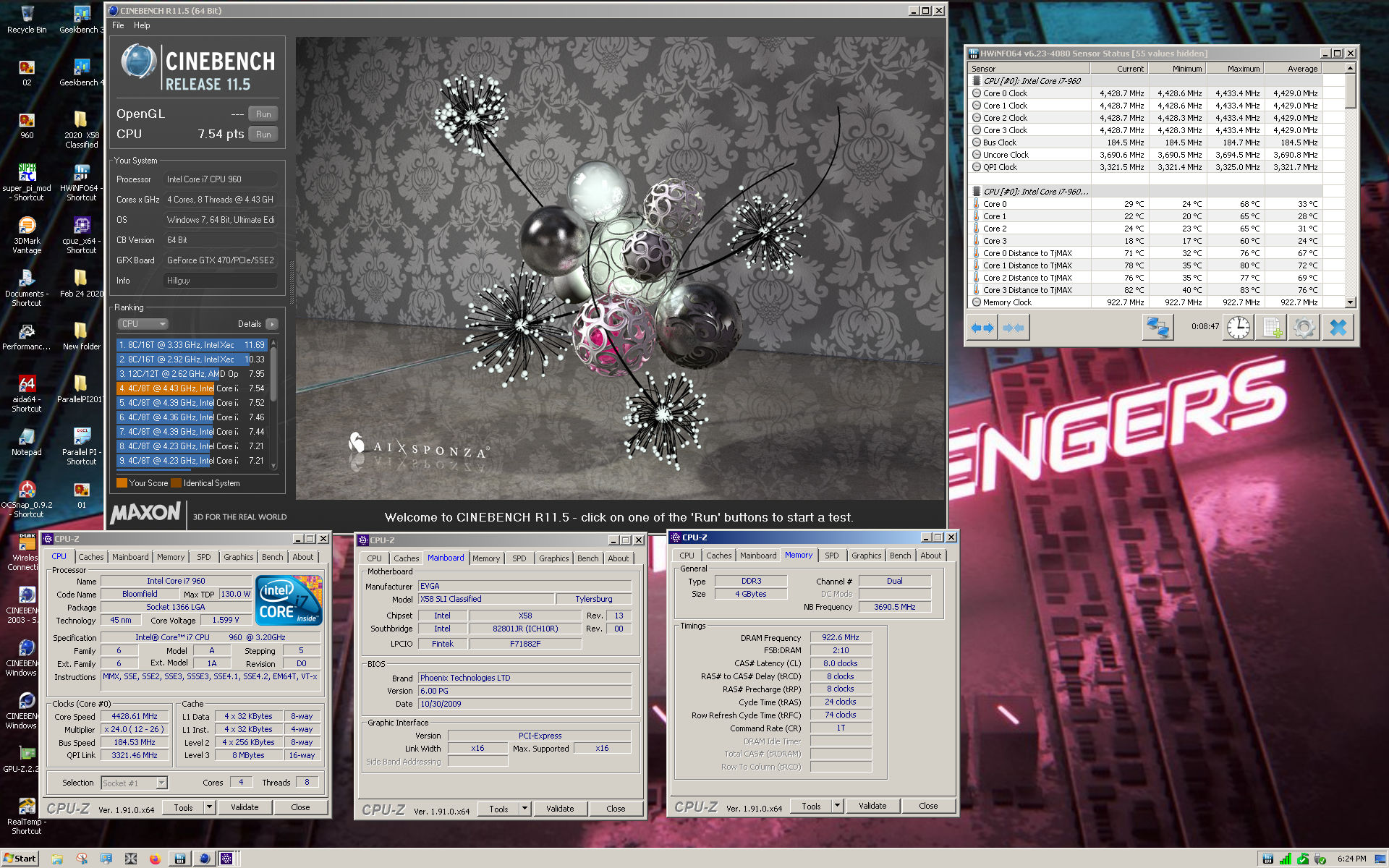Click HWiNFO sensor list scroll down arrow
Viewport: 1389px width, 868px height.
tap(1350, 302)
